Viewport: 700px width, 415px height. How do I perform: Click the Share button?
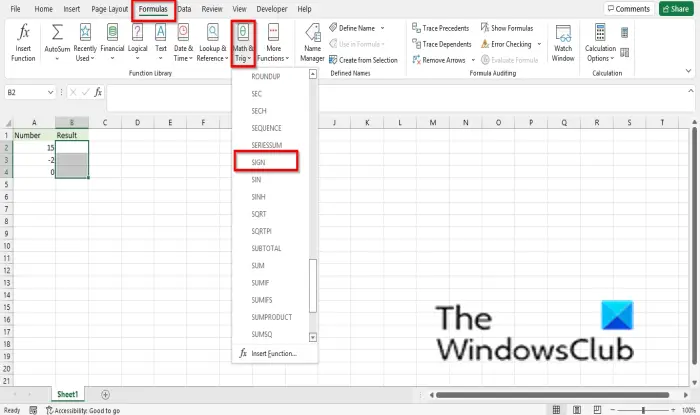pyautogui.click(x=676, y=9)
